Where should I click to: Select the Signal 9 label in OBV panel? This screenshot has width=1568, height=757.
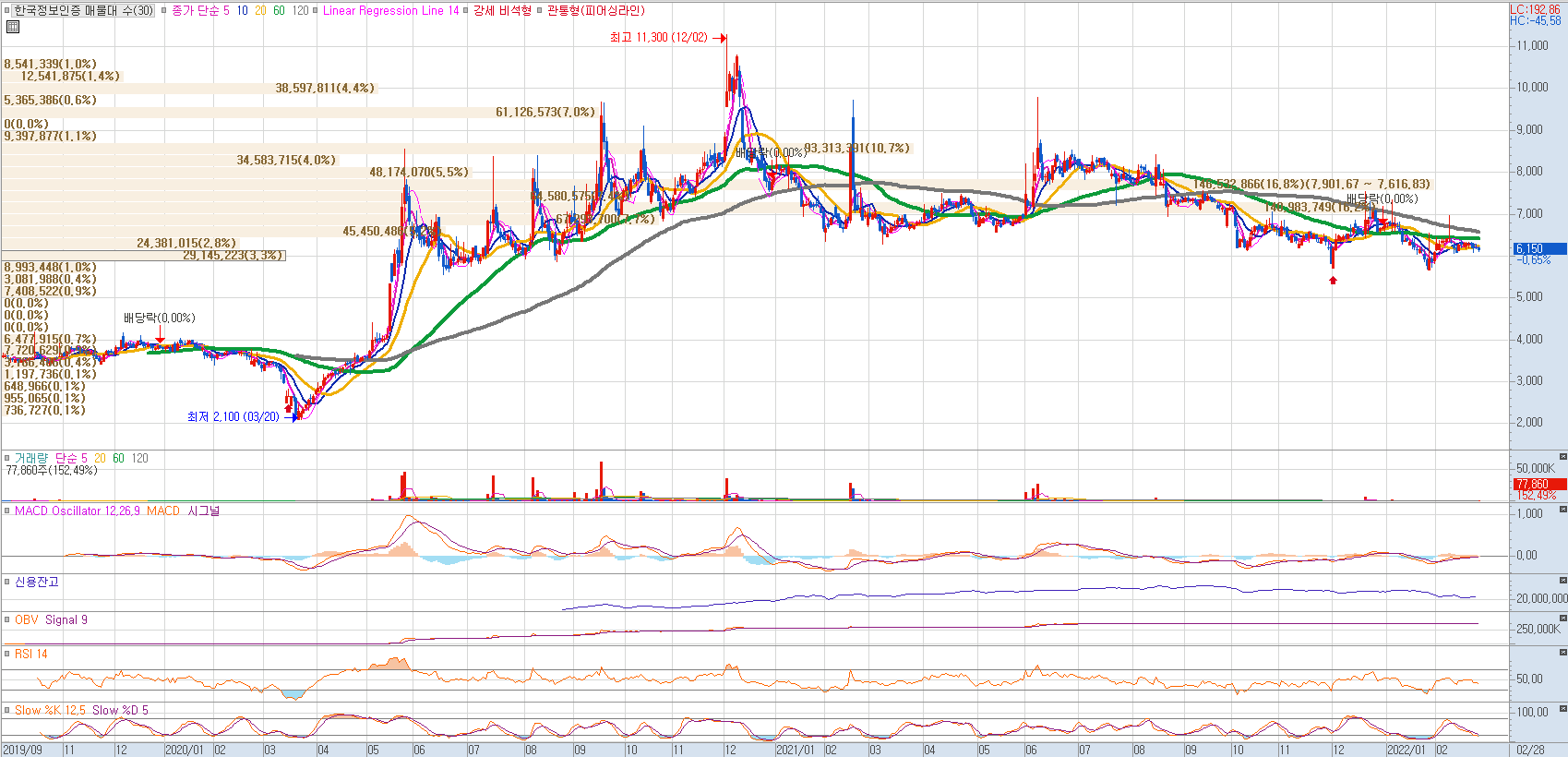(x=66, y=619)
